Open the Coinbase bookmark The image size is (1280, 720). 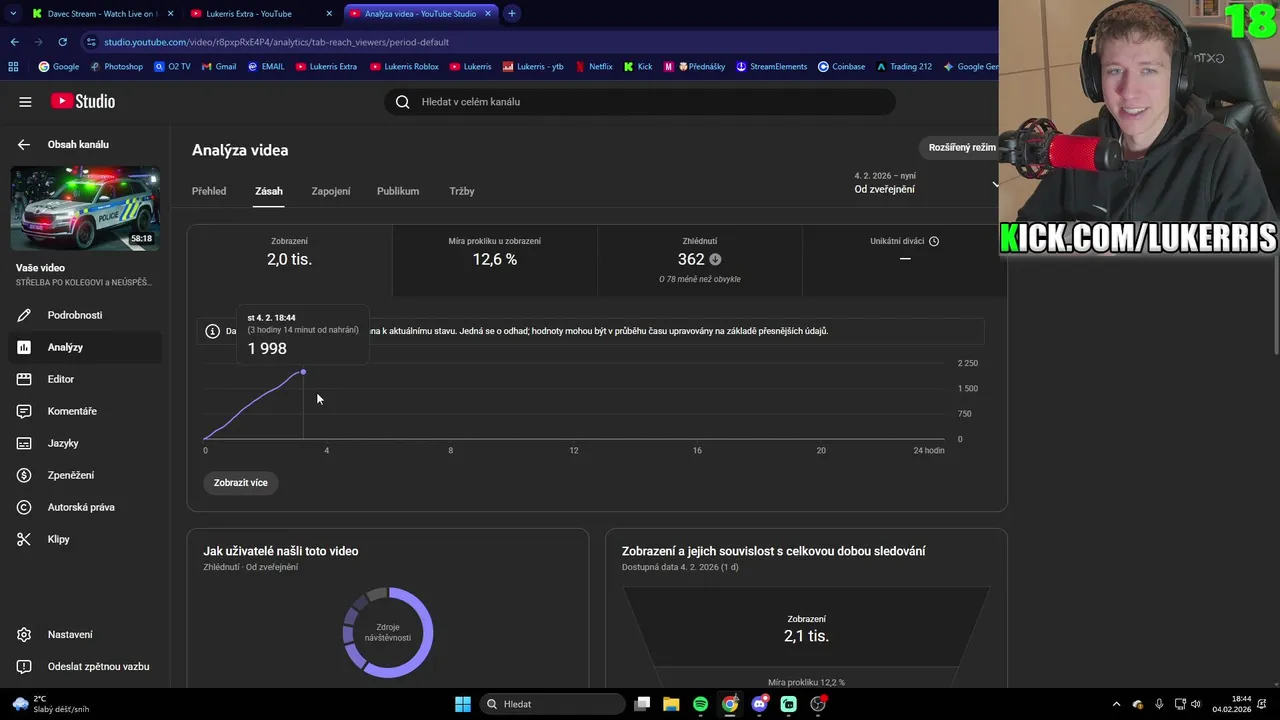pos(842,67)
